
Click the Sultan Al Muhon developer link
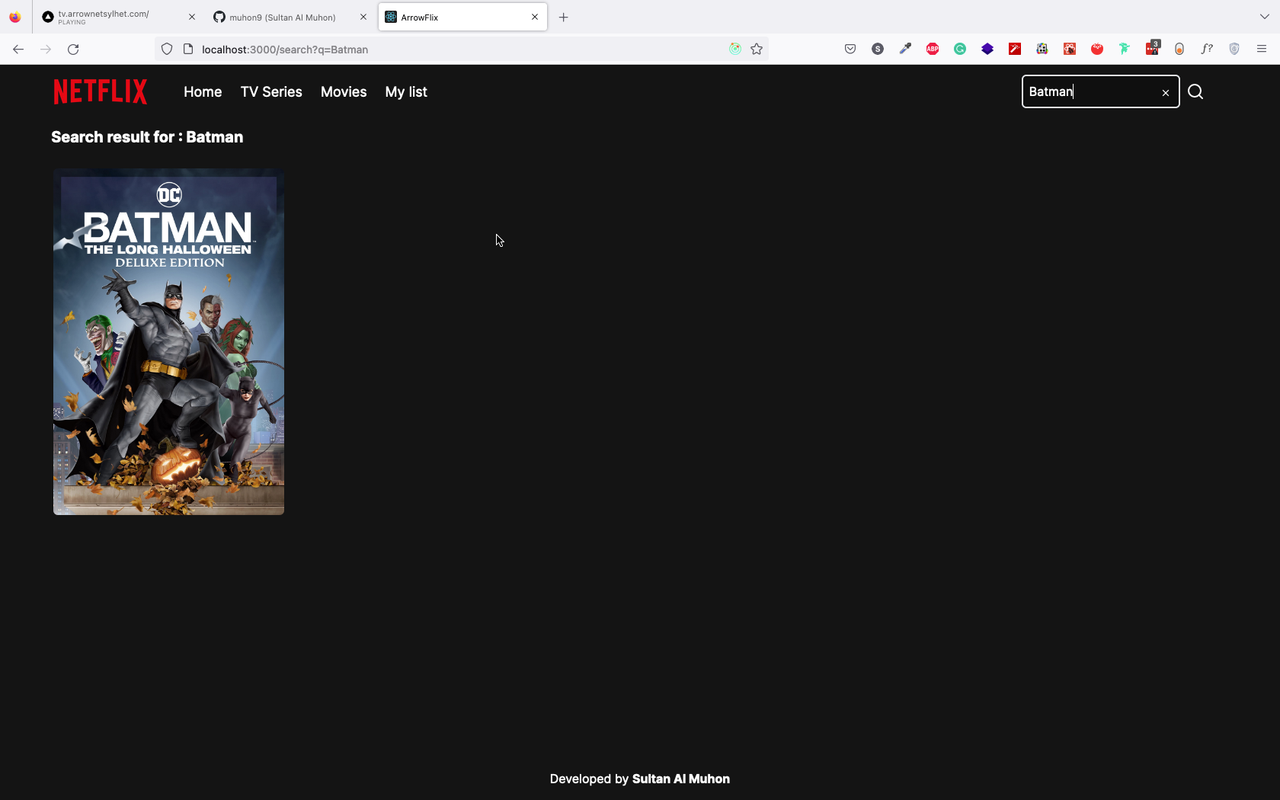681,778
